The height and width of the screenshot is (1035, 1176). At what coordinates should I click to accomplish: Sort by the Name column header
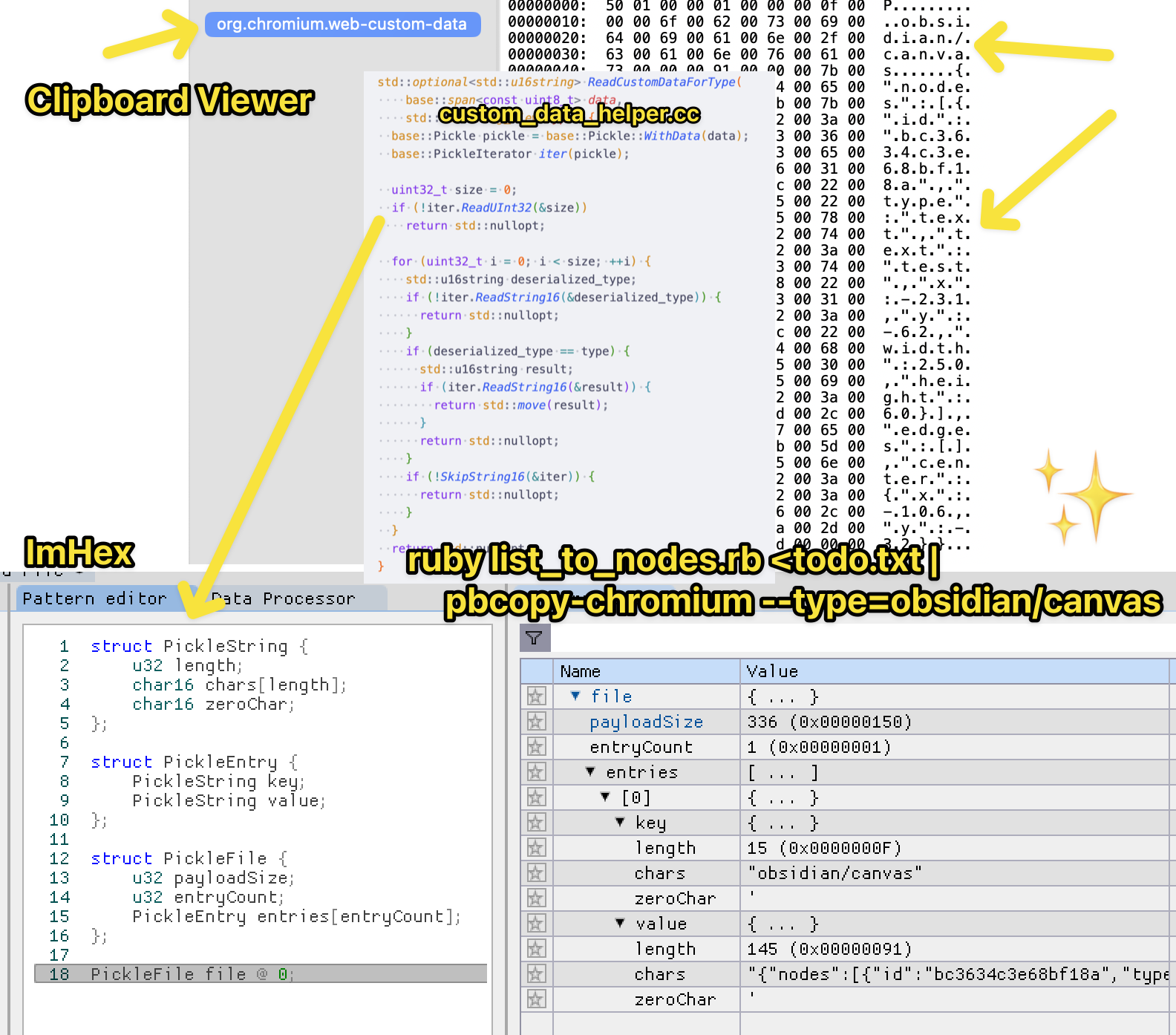[647, 671]
